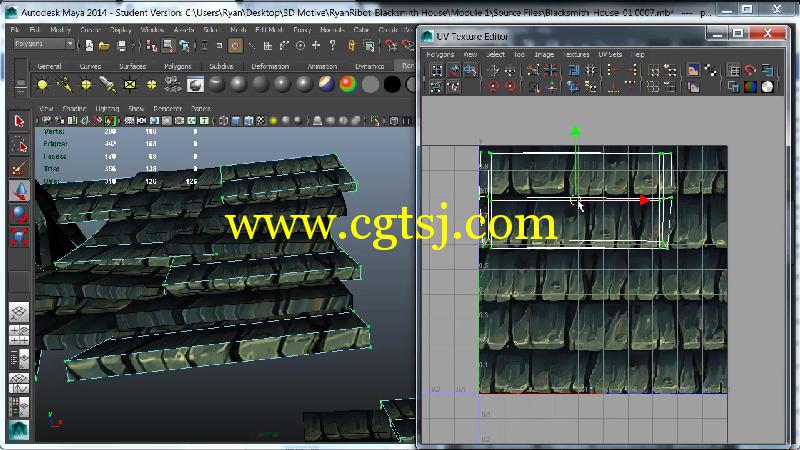Switch to the Deformation shelf tab
The height and width of the screenshot is (450, 800).
[270, 66]
